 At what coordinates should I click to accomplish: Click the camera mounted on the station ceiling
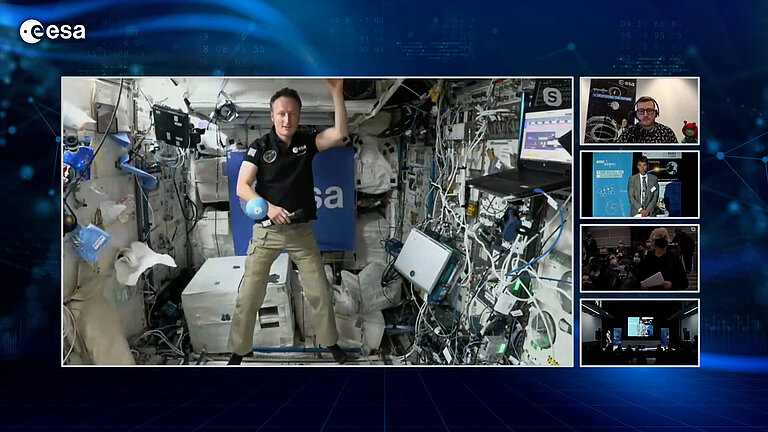[226, 111]
